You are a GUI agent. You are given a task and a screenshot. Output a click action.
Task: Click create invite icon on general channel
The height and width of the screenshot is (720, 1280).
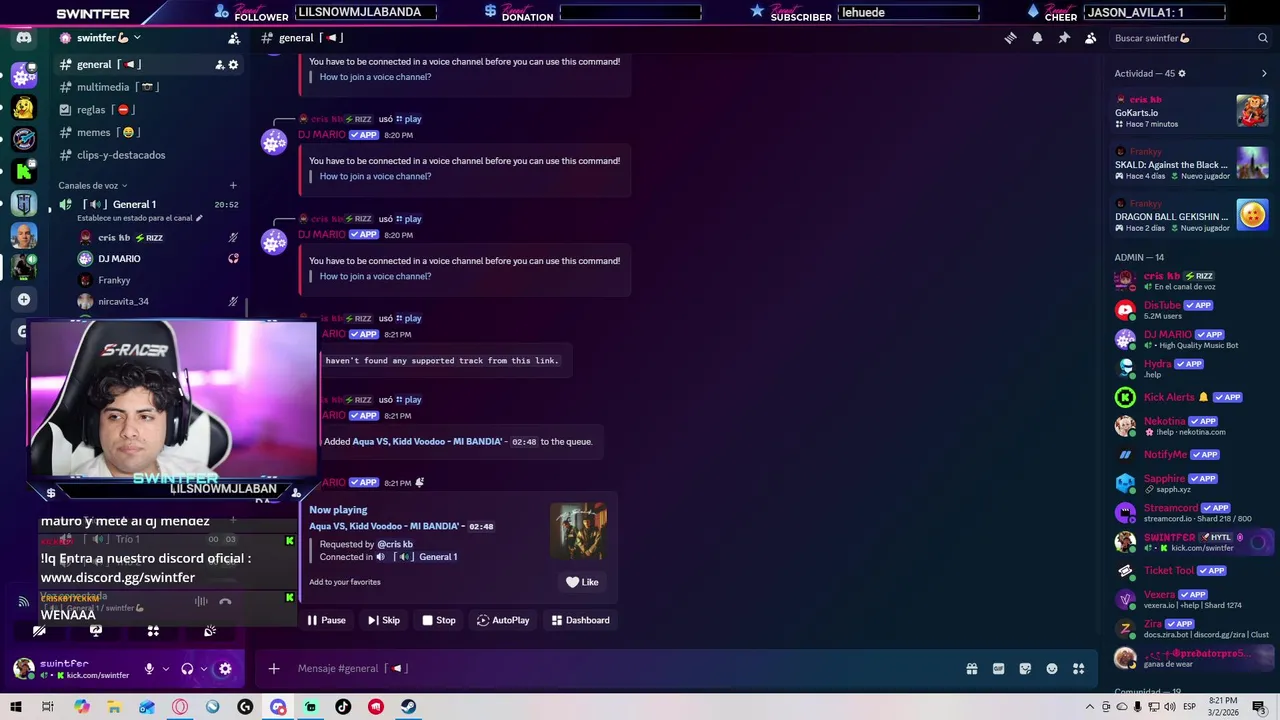(x=219, y=65)
